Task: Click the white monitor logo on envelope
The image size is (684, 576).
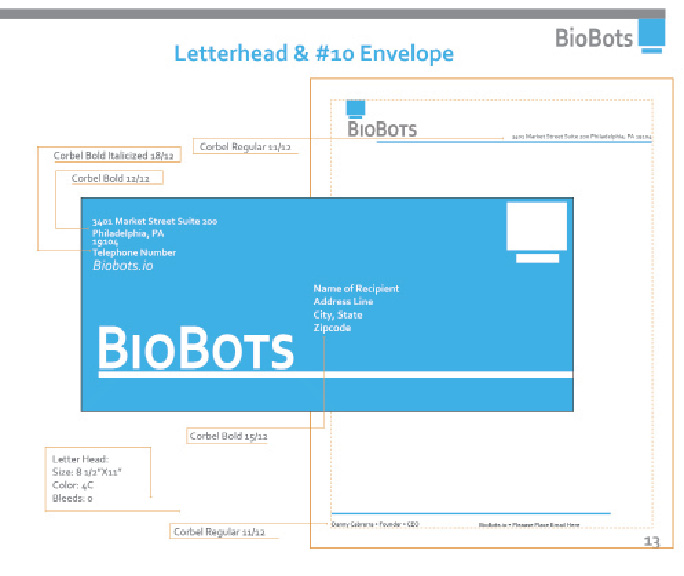Action: pos(537,232)
